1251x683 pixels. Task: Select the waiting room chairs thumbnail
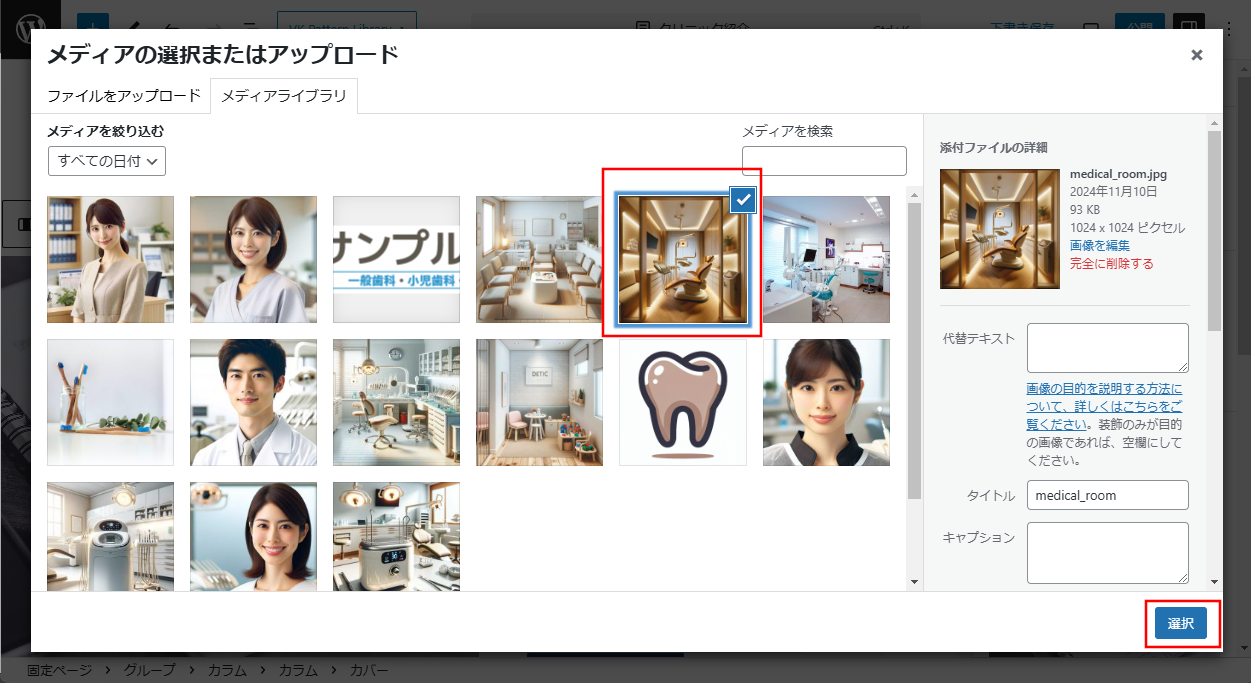coord(539,259)
